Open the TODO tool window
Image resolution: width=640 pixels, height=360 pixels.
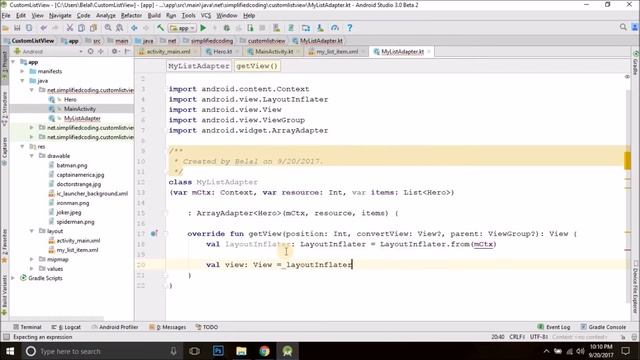point(207,327)
